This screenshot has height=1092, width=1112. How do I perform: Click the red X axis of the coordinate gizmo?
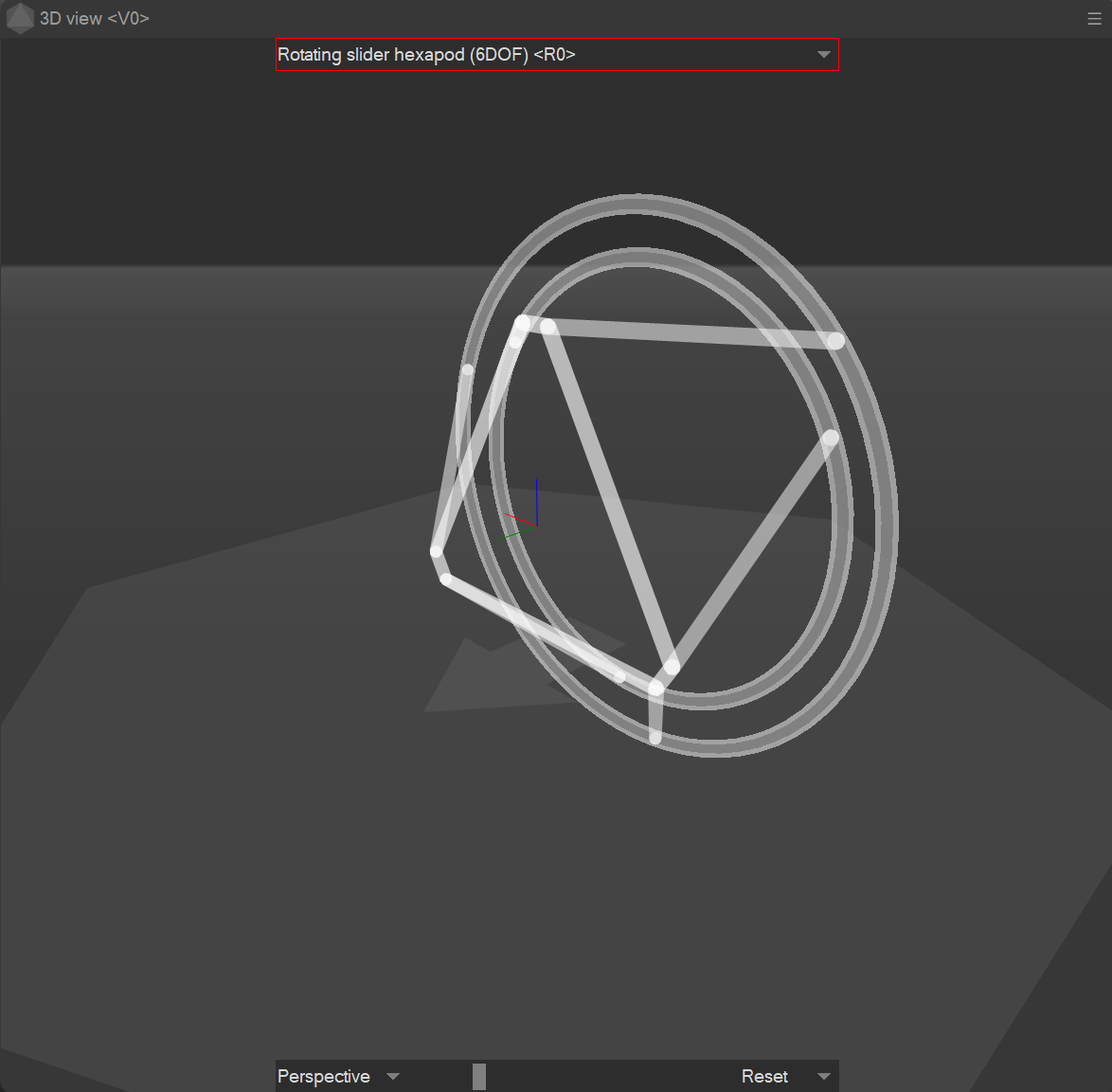tap(520, 519)
